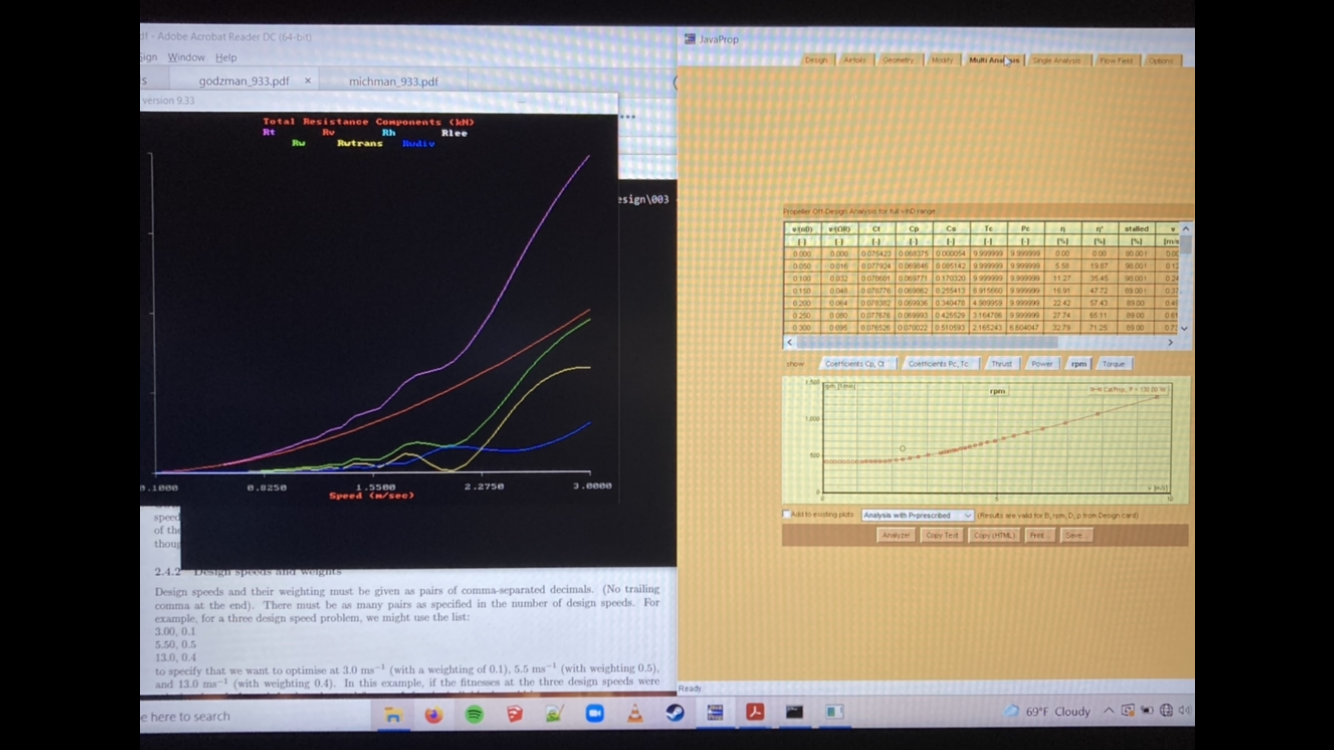Click the rpm plot legend CatProp entry
The image size is (1334, 750).
1128,388
